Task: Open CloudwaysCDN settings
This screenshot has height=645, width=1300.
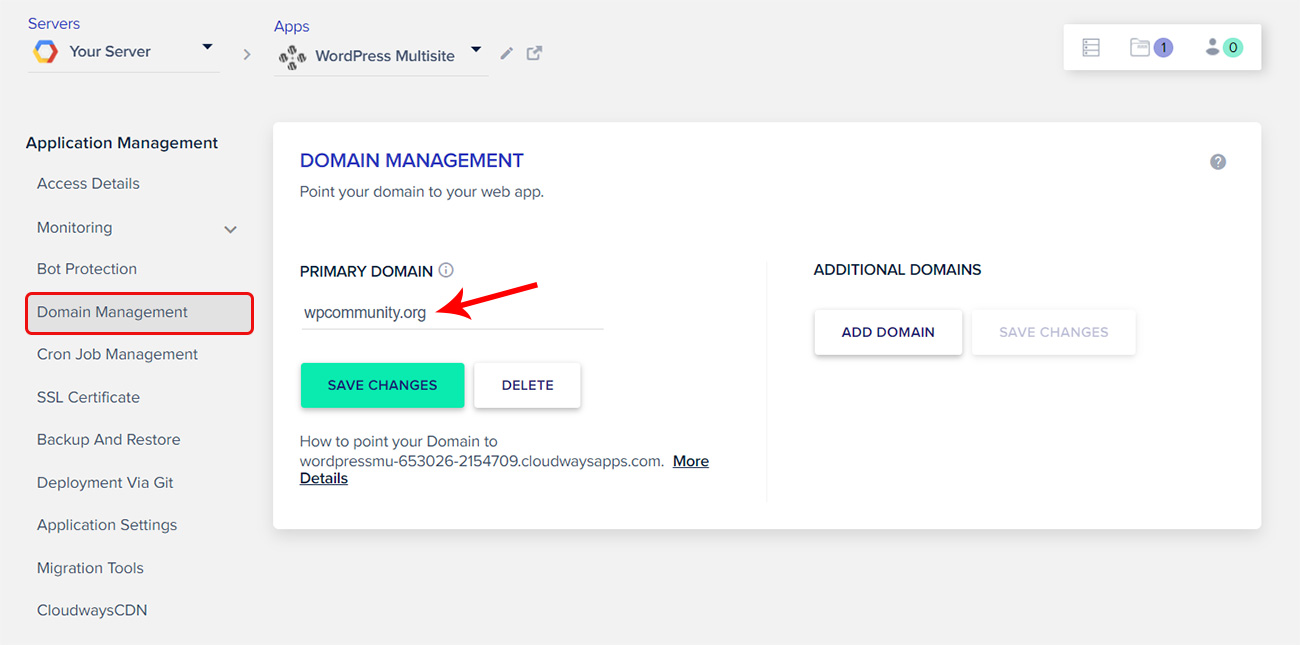Action: 92,610
